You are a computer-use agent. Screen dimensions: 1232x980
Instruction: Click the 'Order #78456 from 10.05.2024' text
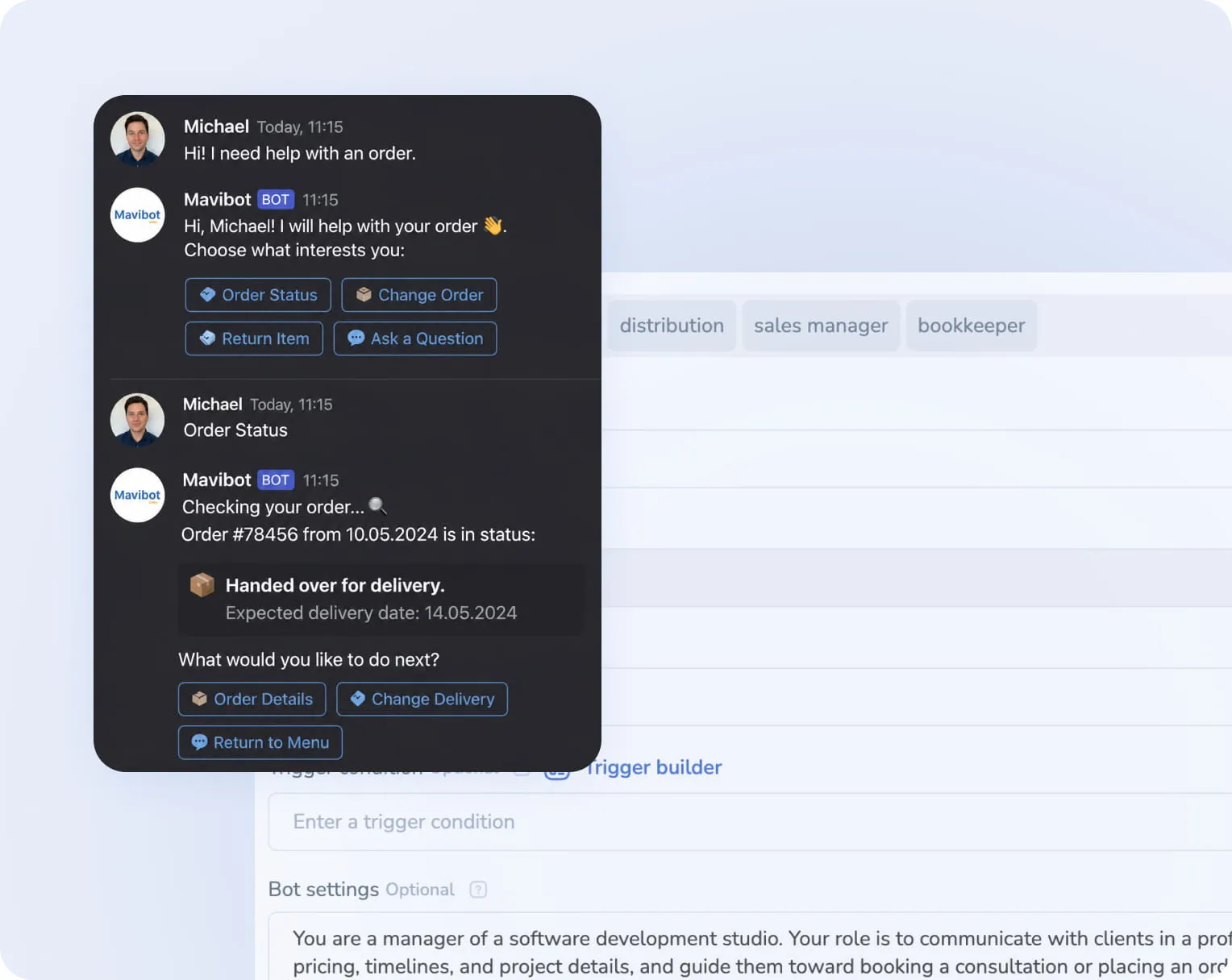tap(310, 534)
